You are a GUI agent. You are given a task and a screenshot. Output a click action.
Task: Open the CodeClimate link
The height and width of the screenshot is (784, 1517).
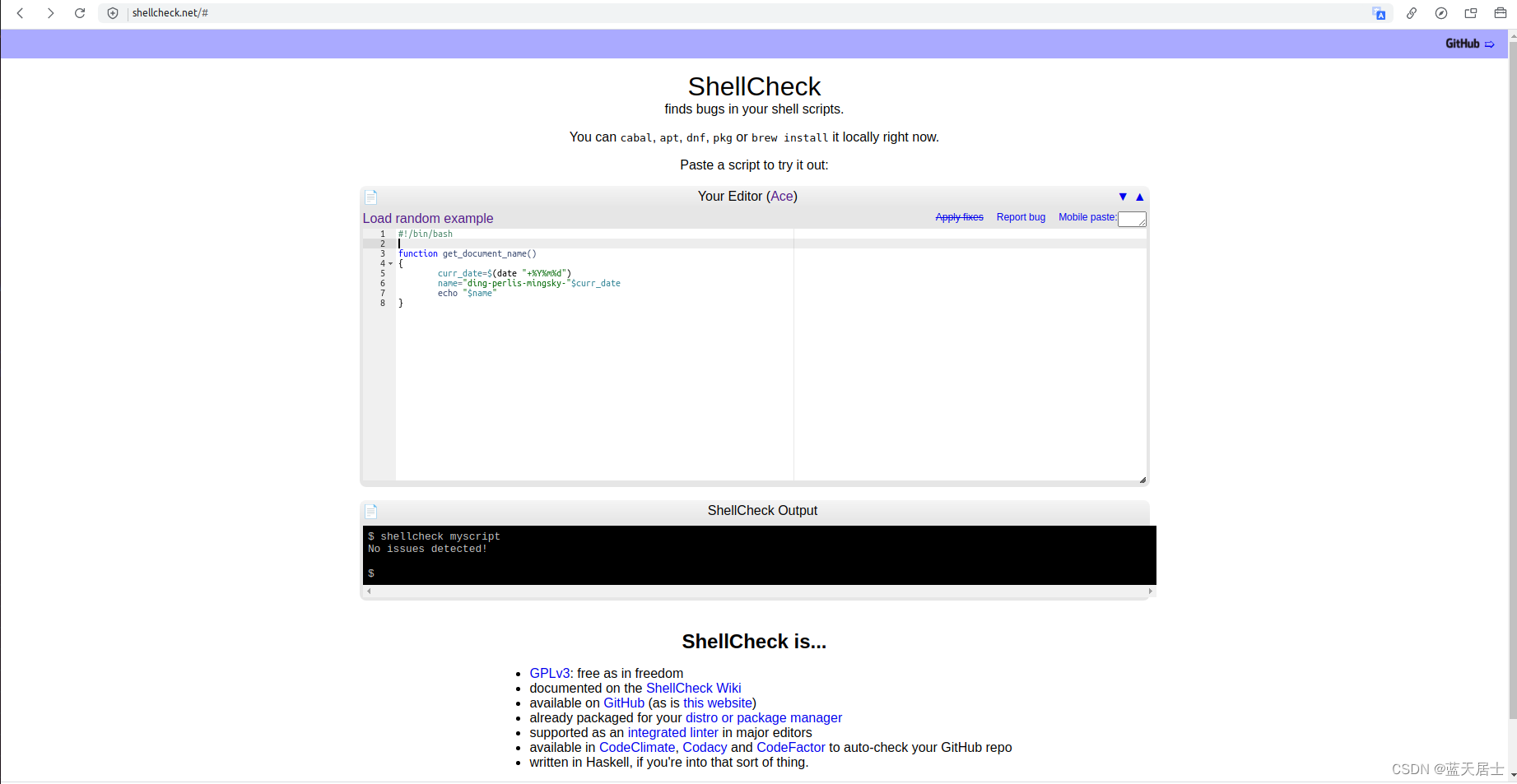click(x=636, y=747)
